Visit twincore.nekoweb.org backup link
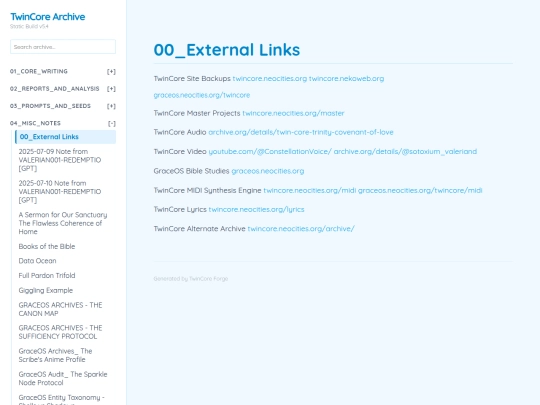540x405 pixels. [x=346, y=79]
